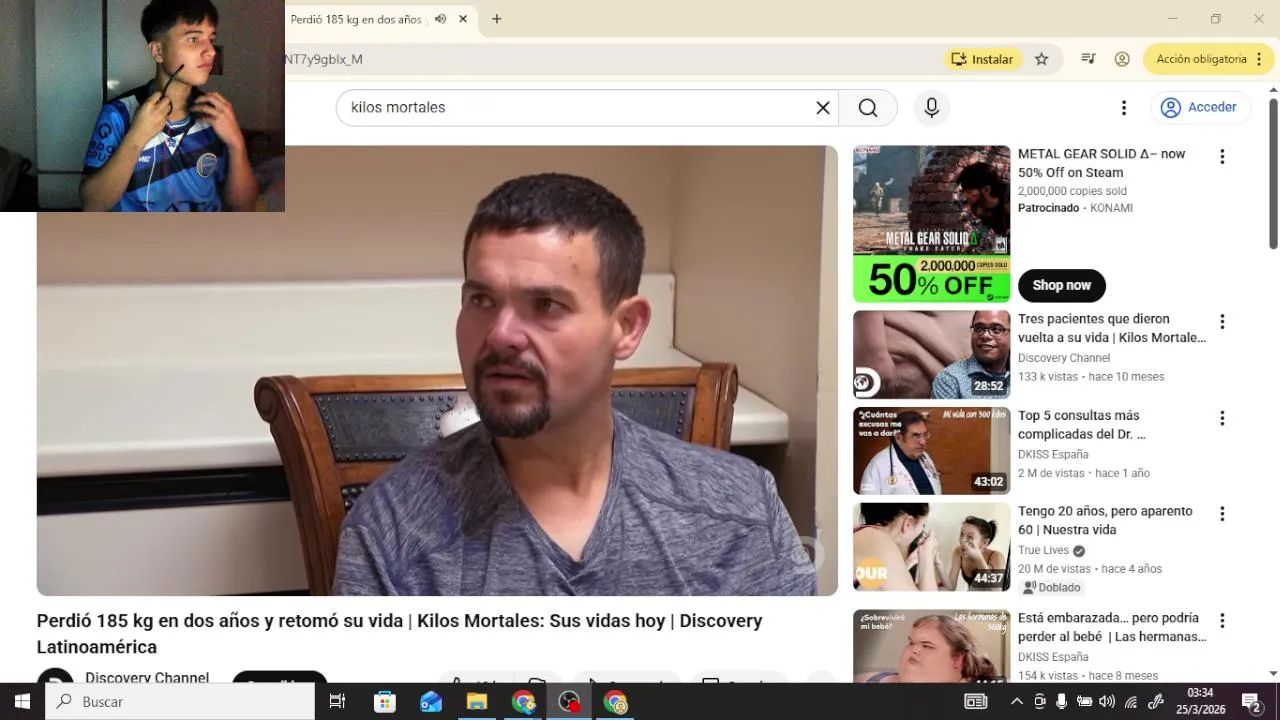The height and width of the screenshot is (720, 1280).
Task: Open Tres pacientes video thumbnail
Action: click(932, 355)
